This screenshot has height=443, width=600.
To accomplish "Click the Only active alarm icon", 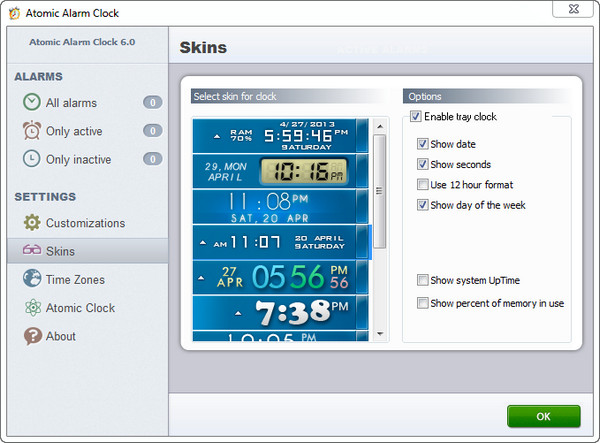I will click(x=32, y=131).
